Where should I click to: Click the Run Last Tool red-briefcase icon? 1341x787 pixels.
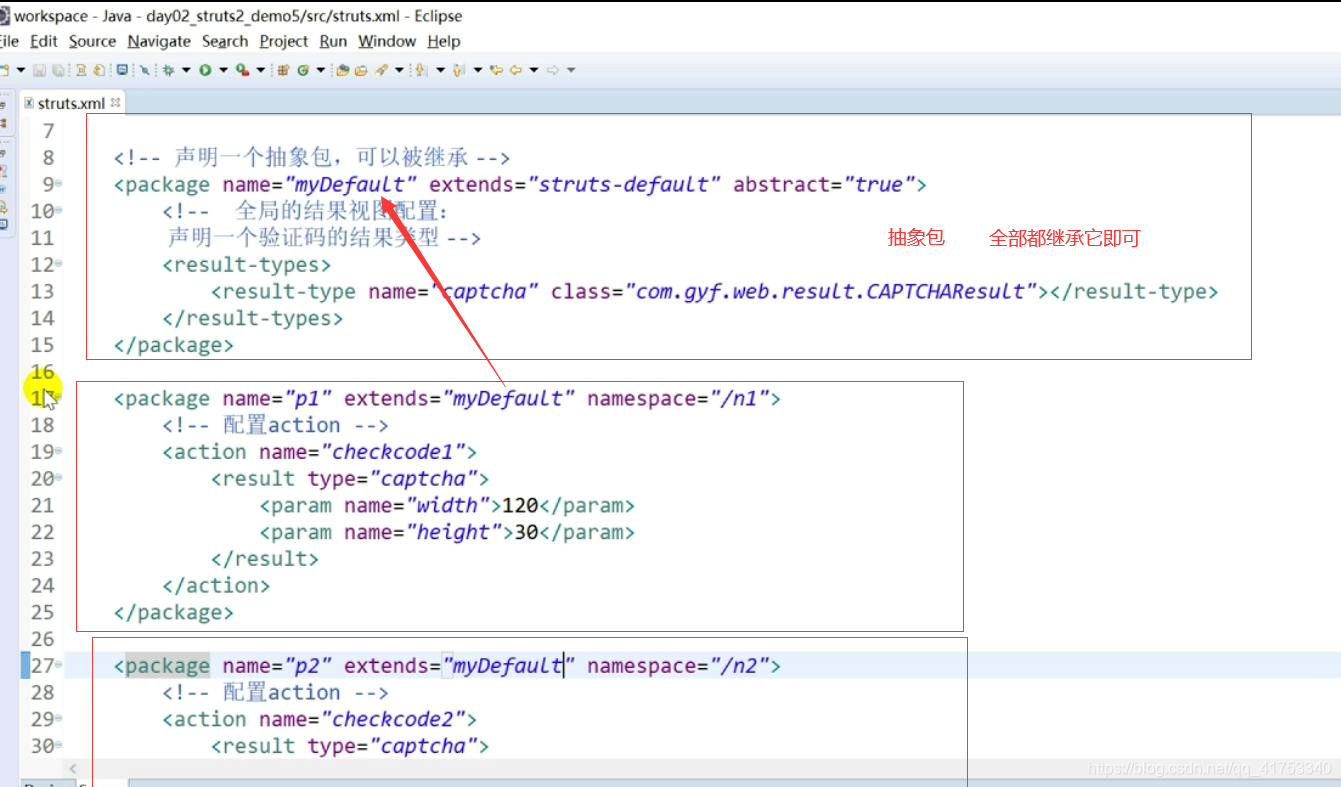coord(242,70)
